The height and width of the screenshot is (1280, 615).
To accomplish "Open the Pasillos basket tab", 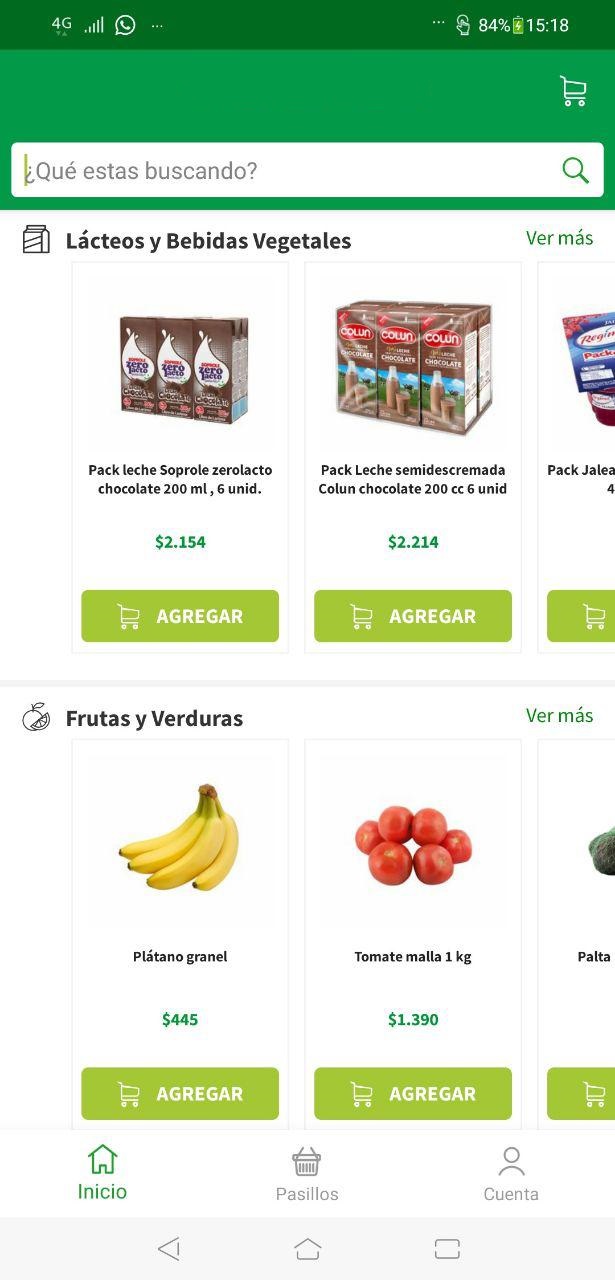I will (307, 1174).
